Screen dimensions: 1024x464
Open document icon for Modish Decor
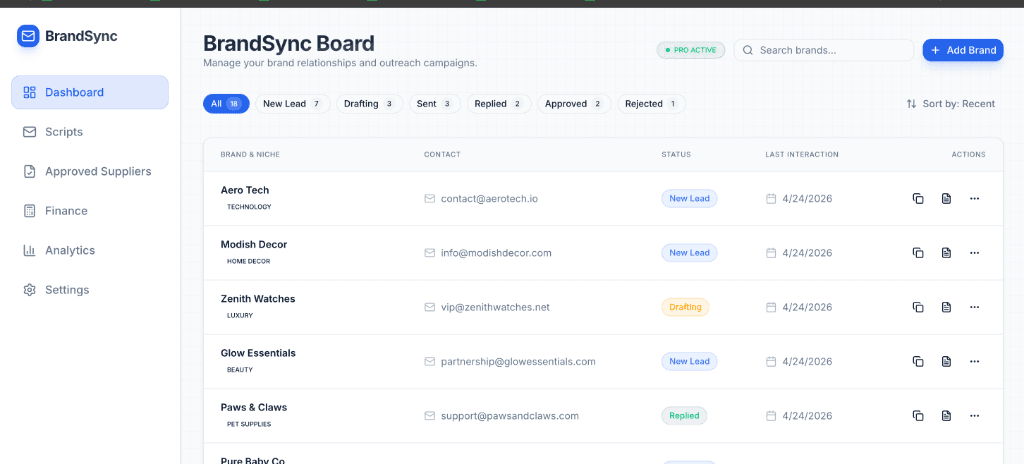click(x=946, y=253)
